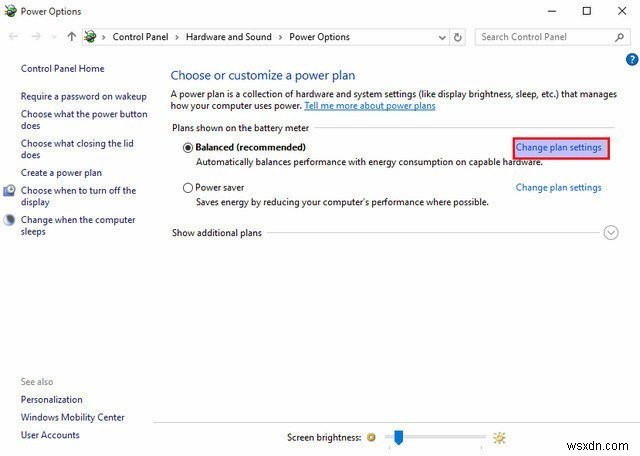Open Windows Mobility Center
The width and height of the screenshot is (640, 456).
click(73, 417)
